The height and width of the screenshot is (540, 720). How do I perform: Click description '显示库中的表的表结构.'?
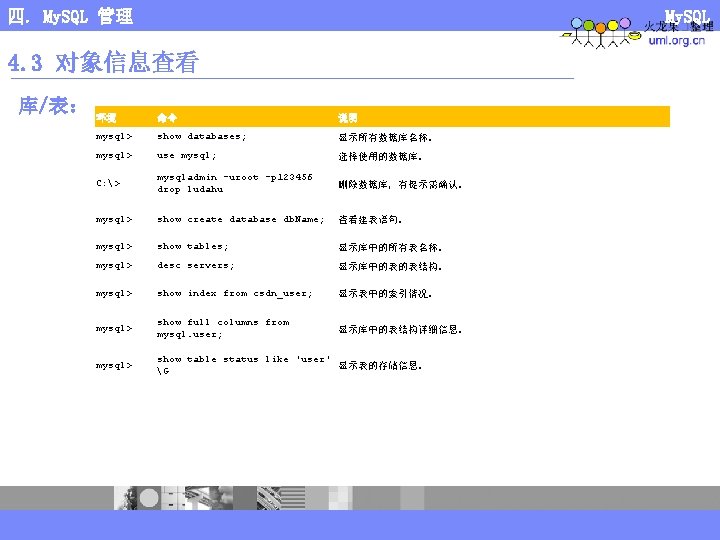[390, 266]
